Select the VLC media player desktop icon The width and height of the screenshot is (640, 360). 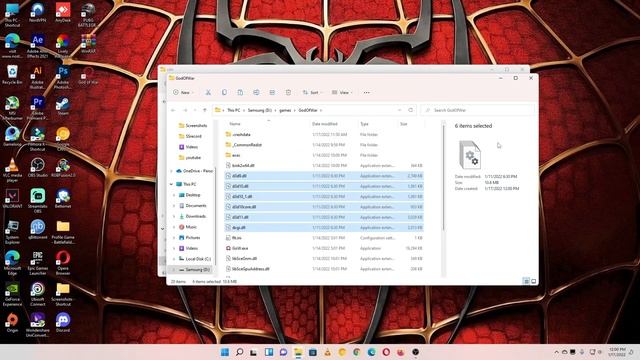click(12, 170)
